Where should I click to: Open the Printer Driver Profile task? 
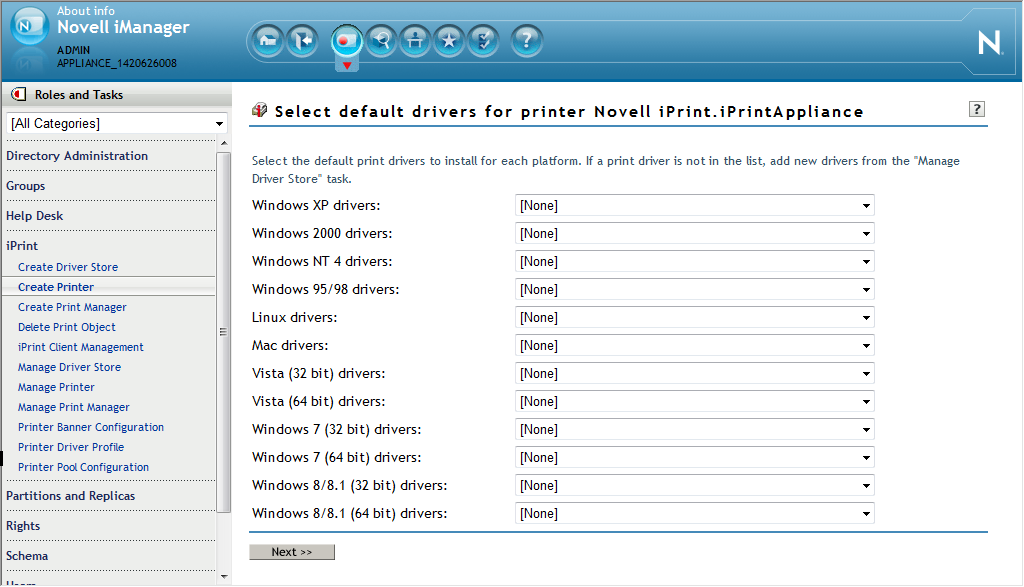coord(71,447)
